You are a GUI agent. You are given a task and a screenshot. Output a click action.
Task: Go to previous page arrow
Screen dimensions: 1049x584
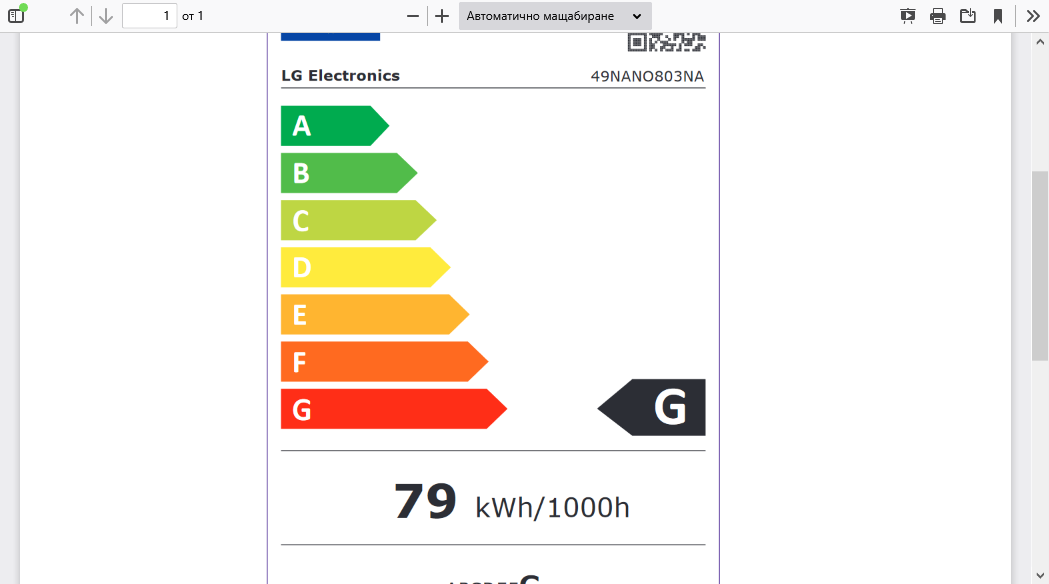[77, 16]
